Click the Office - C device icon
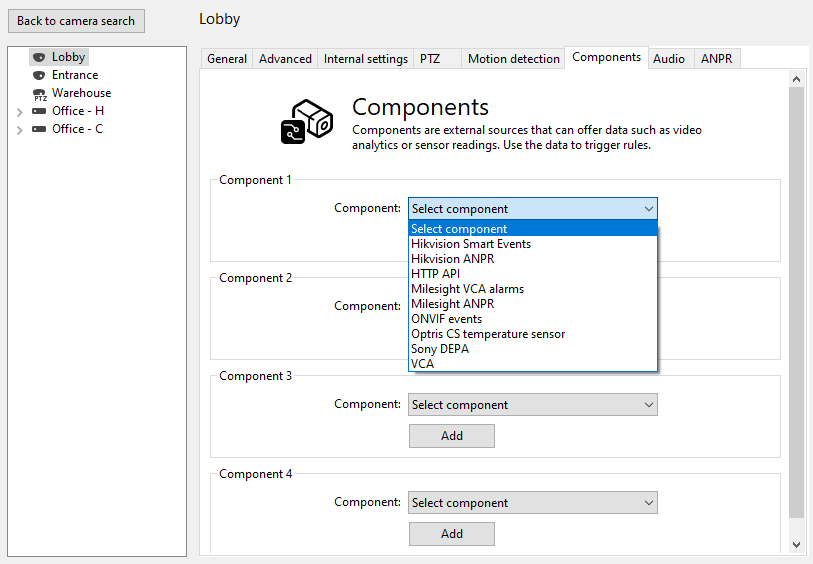Screen dimensions: 813x564 [x=39, y=129]
